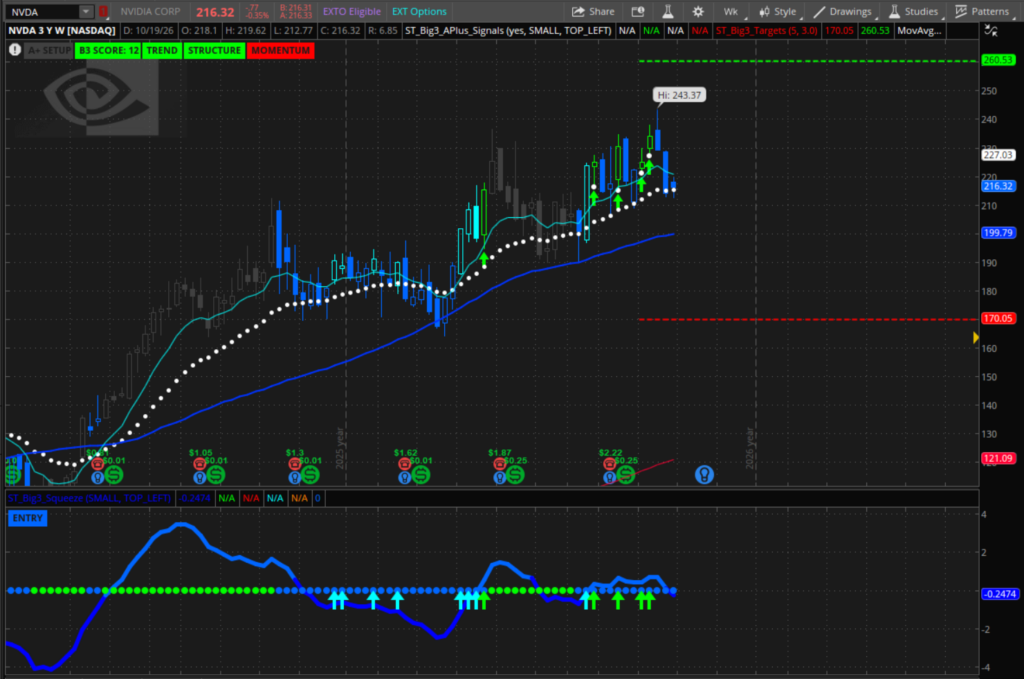This screenshot has width=1024, height=679.
Task: Click the $0.25 dividend icon below $2.22 earnings
Action: tap(626, 475)
